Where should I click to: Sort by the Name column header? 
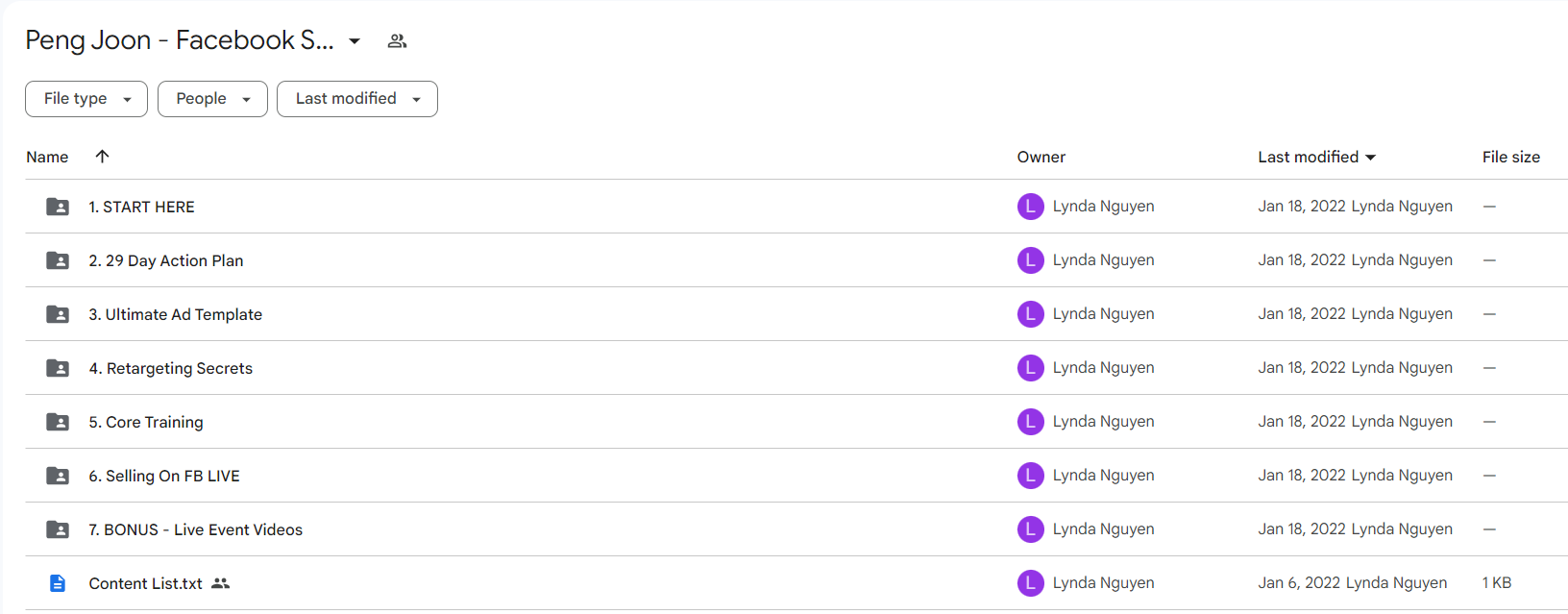(x=47, y=157)
